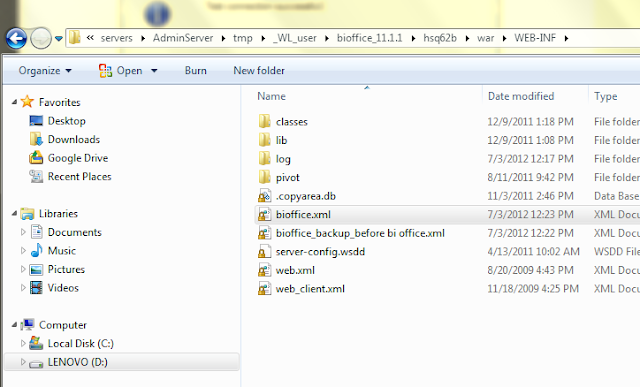Select the log folder icon
Viewport: 640px width, 387px height.
(264, 158)
